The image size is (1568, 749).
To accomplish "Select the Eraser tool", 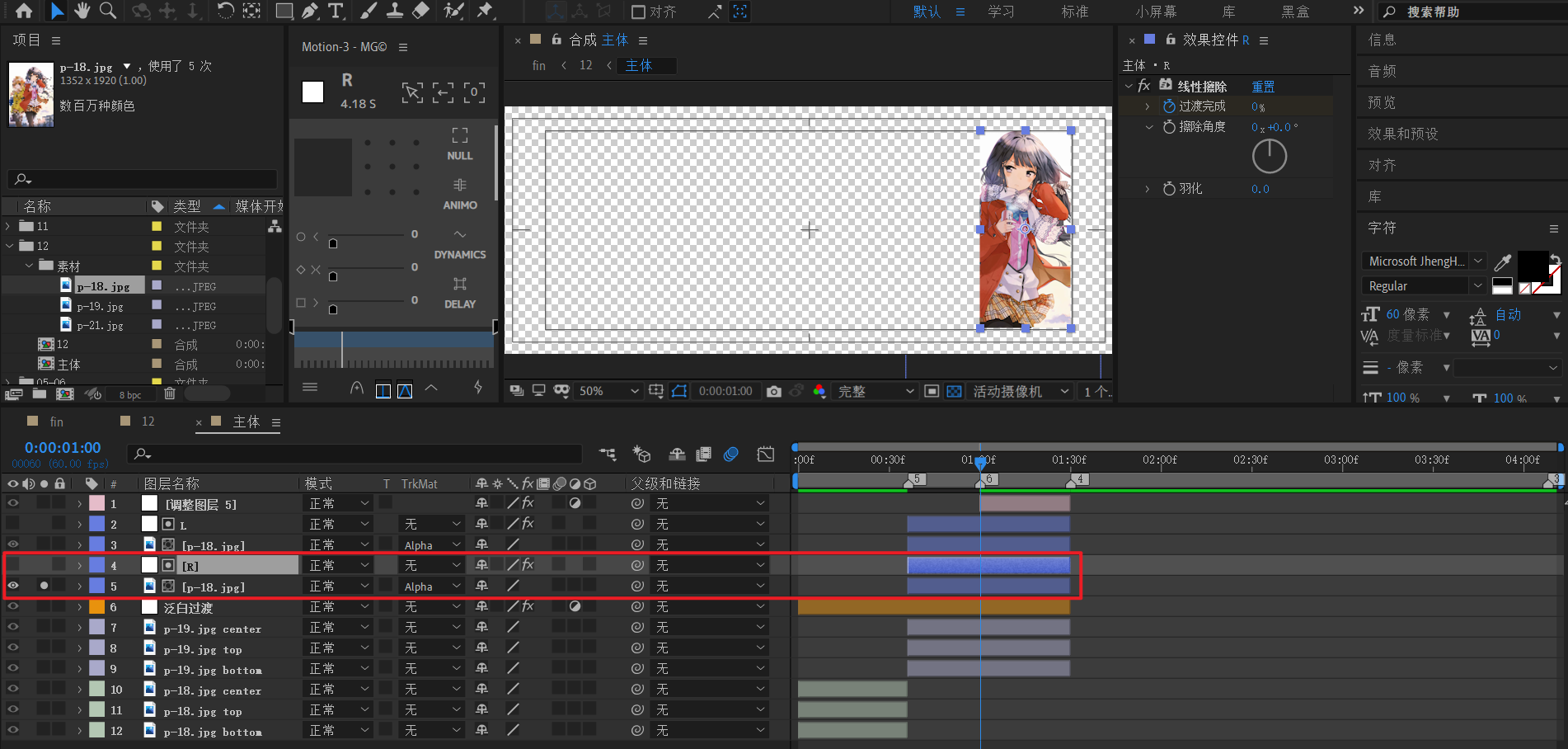I will tap(421, 11).
